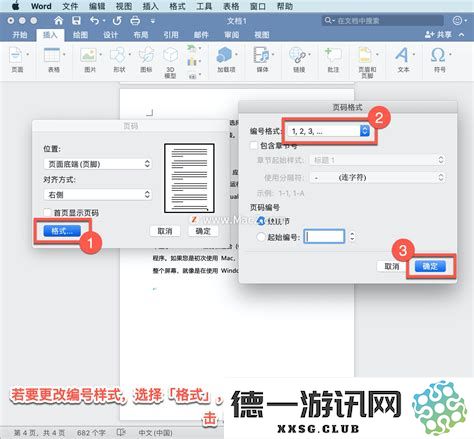Click the page preview thumbnail
Screen dimensions: 474x439
point(189,178)
